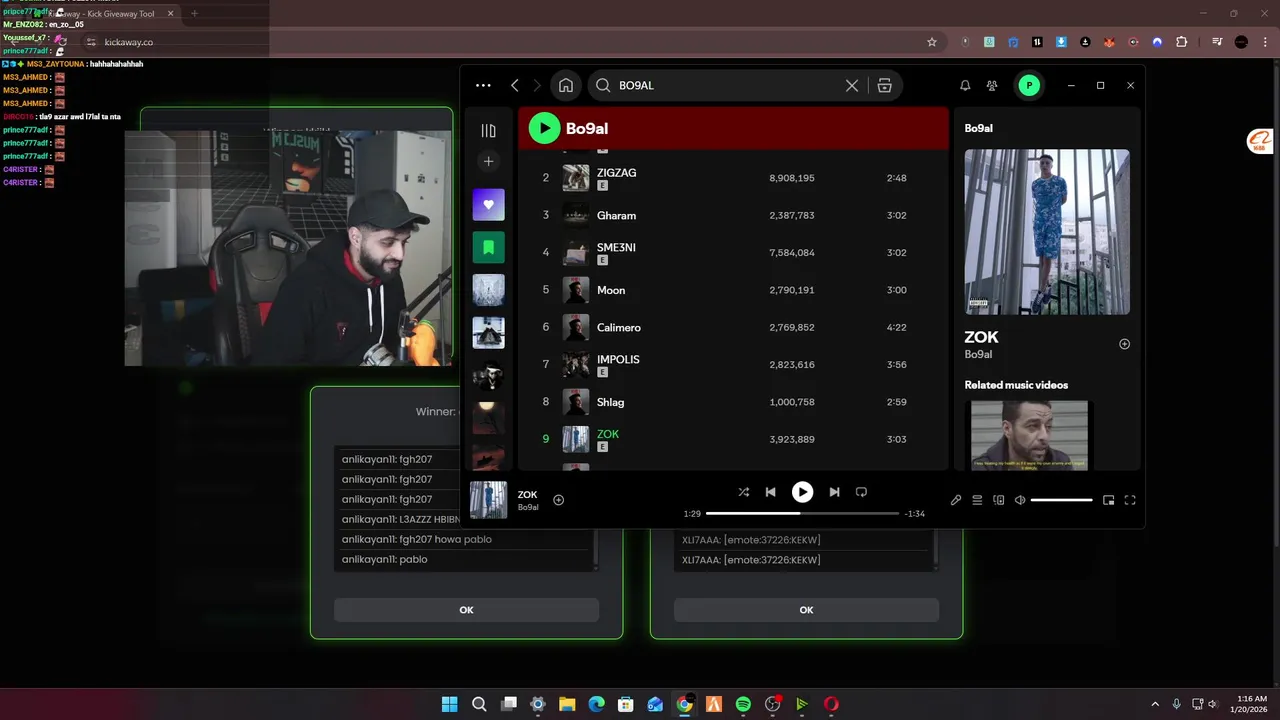This screenshot has width=1280, height=720.
Task: Click play count 2,387,783 of Gharam
Action: point(792,215)
